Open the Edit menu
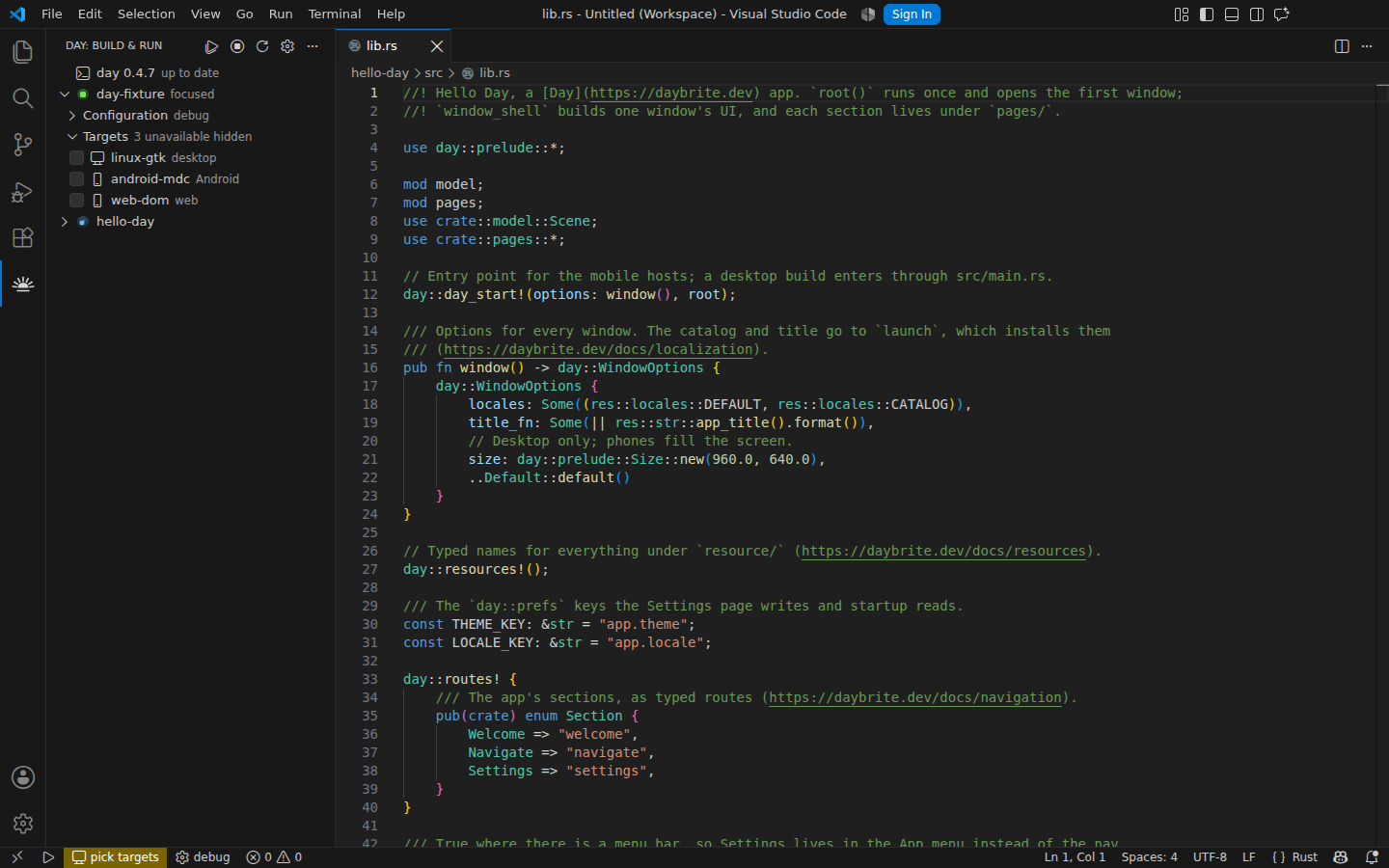The width and height of the screenshot is (1389, 868). tap(90, 14)
